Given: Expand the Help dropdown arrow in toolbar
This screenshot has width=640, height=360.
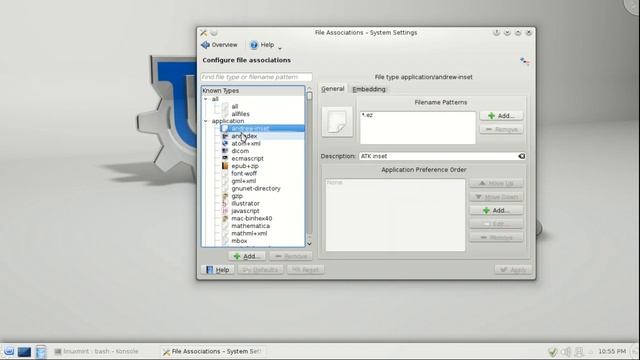Looking at the screenshot, I should (x=280, y=48).
